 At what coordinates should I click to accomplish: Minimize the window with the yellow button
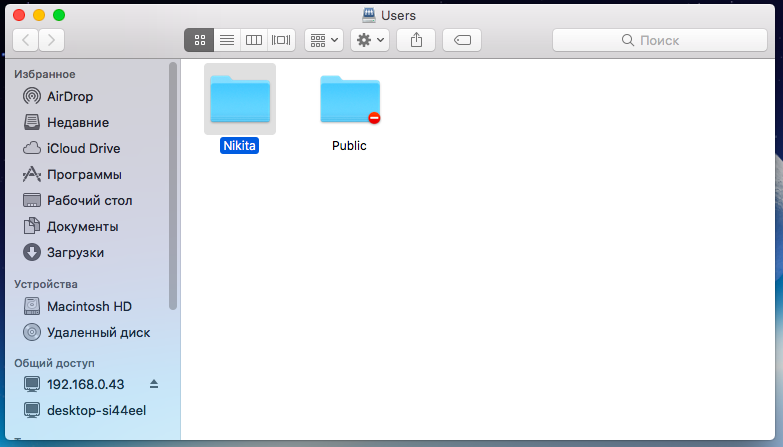coord(39,15)
